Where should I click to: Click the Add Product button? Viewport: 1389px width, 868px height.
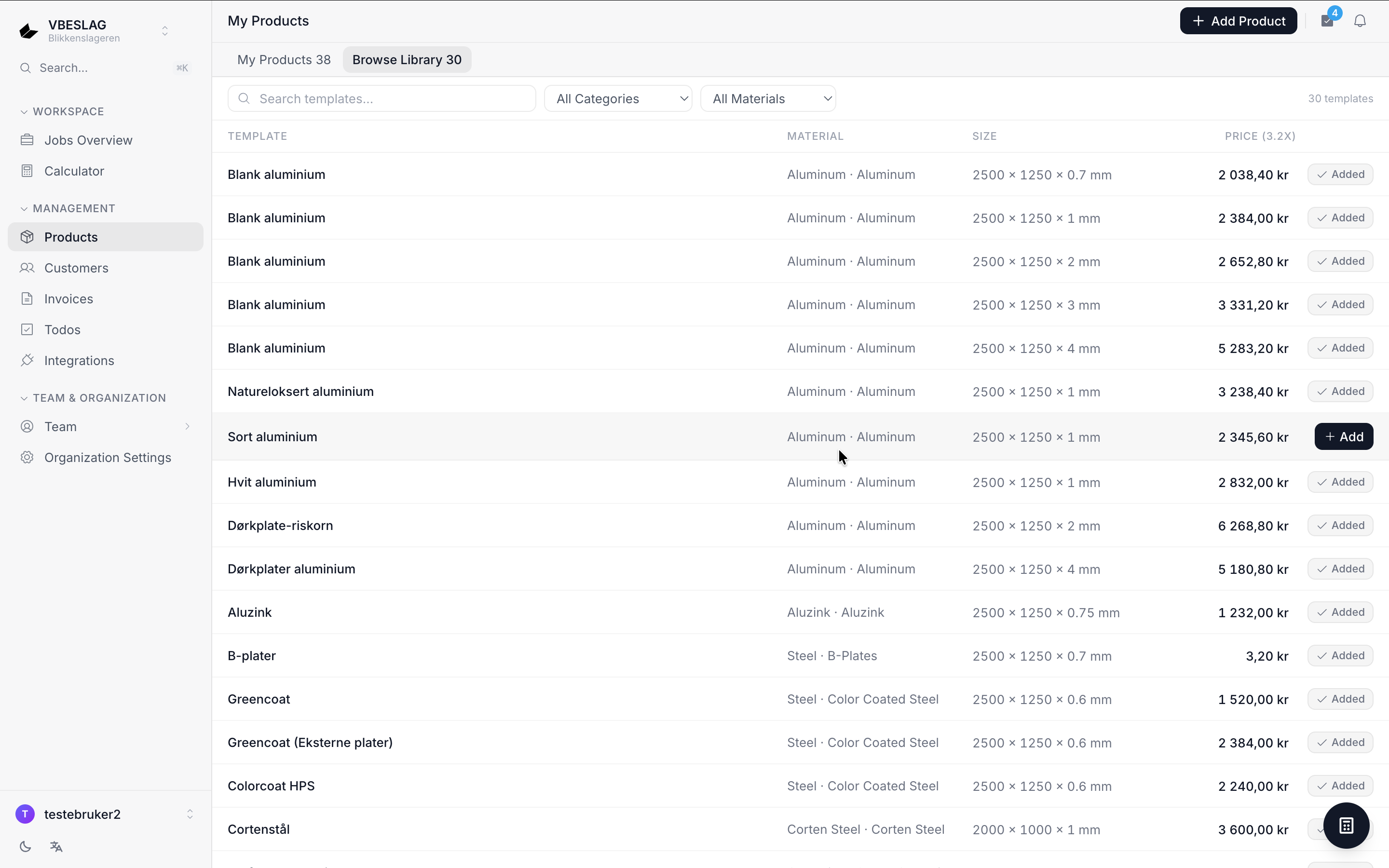point(1238,21)
